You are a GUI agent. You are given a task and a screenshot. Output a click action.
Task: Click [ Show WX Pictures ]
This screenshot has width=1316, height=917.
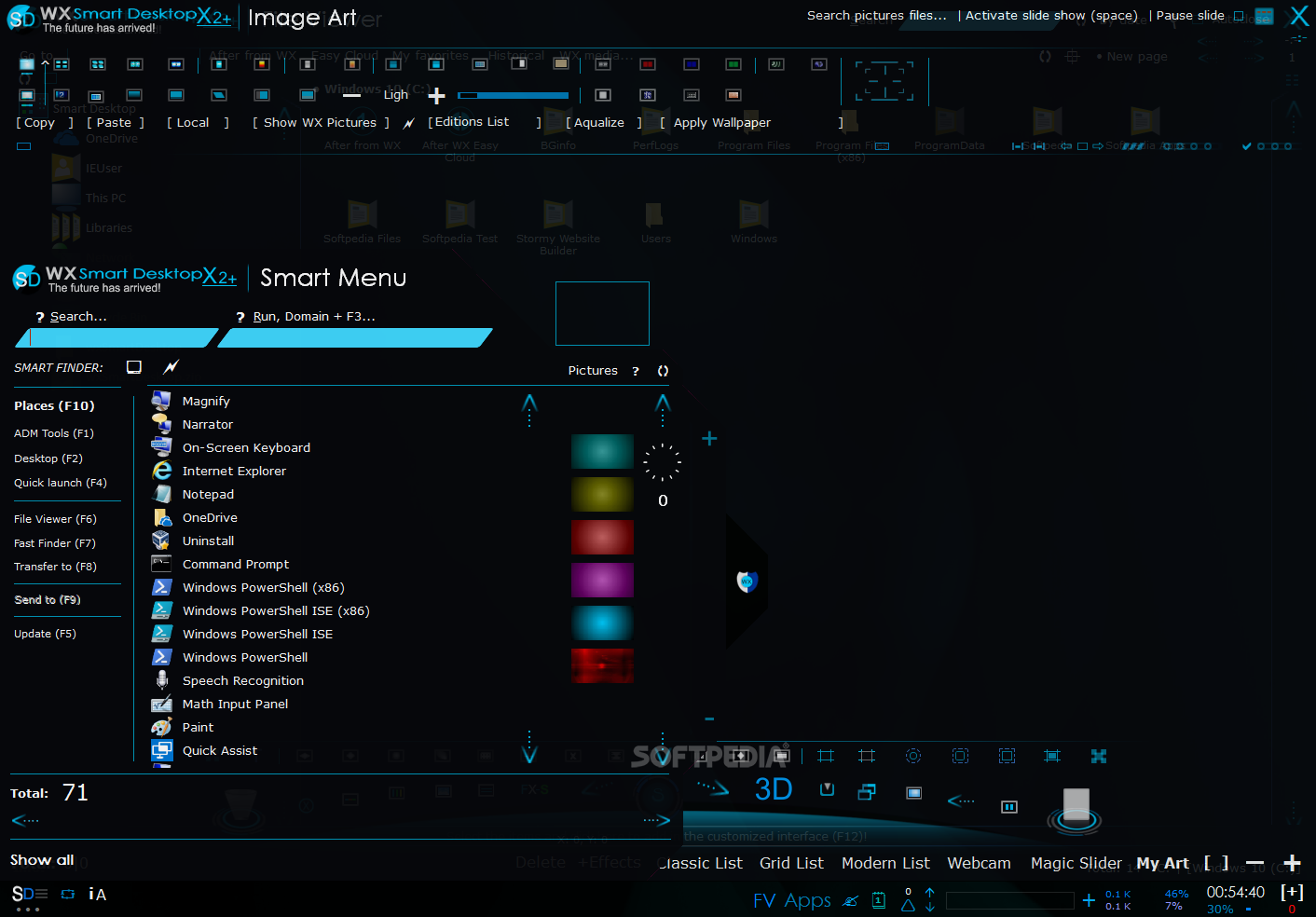coord(321,123)
